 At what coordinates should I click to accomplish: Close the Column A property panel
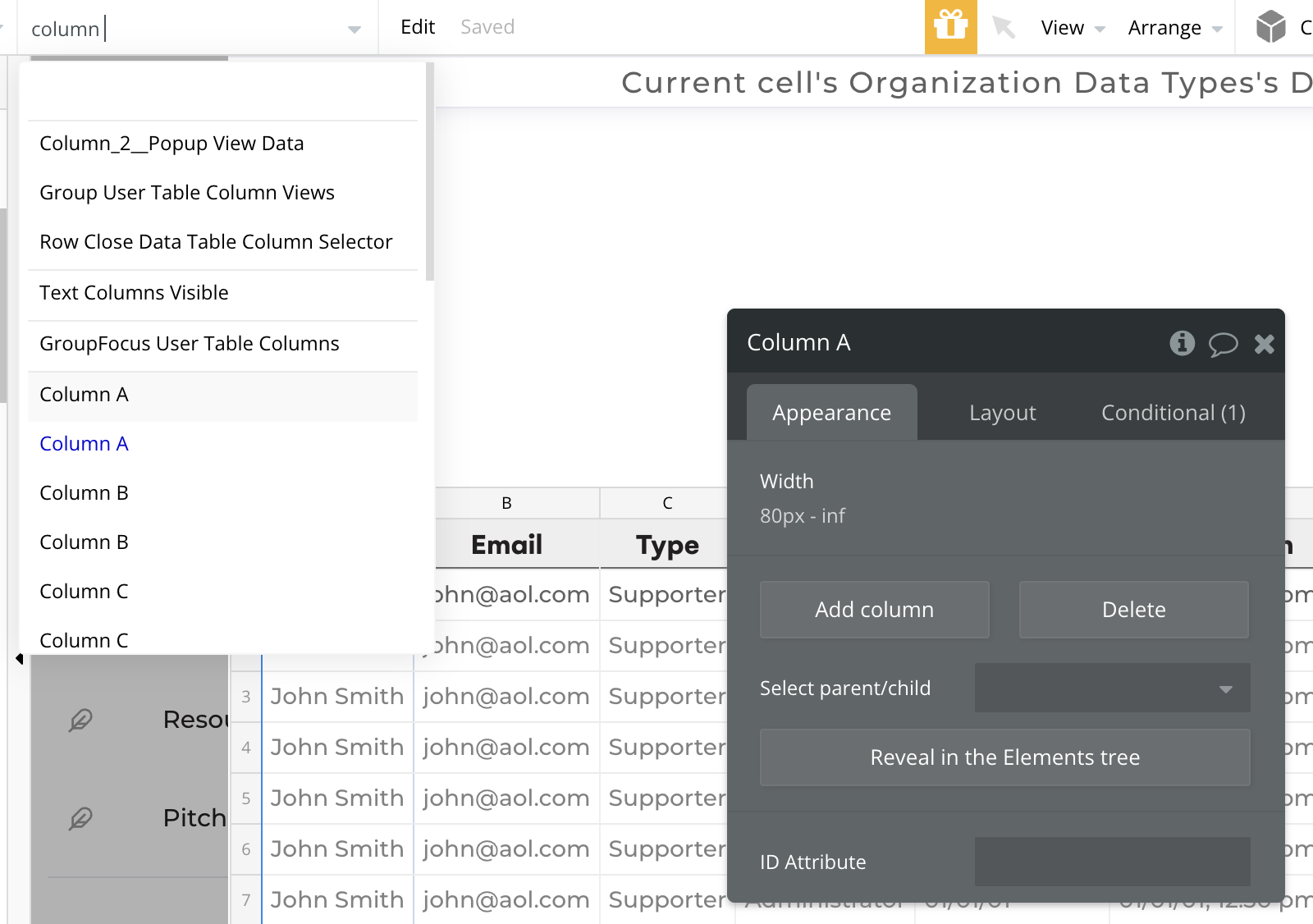tap(1264, 344)
